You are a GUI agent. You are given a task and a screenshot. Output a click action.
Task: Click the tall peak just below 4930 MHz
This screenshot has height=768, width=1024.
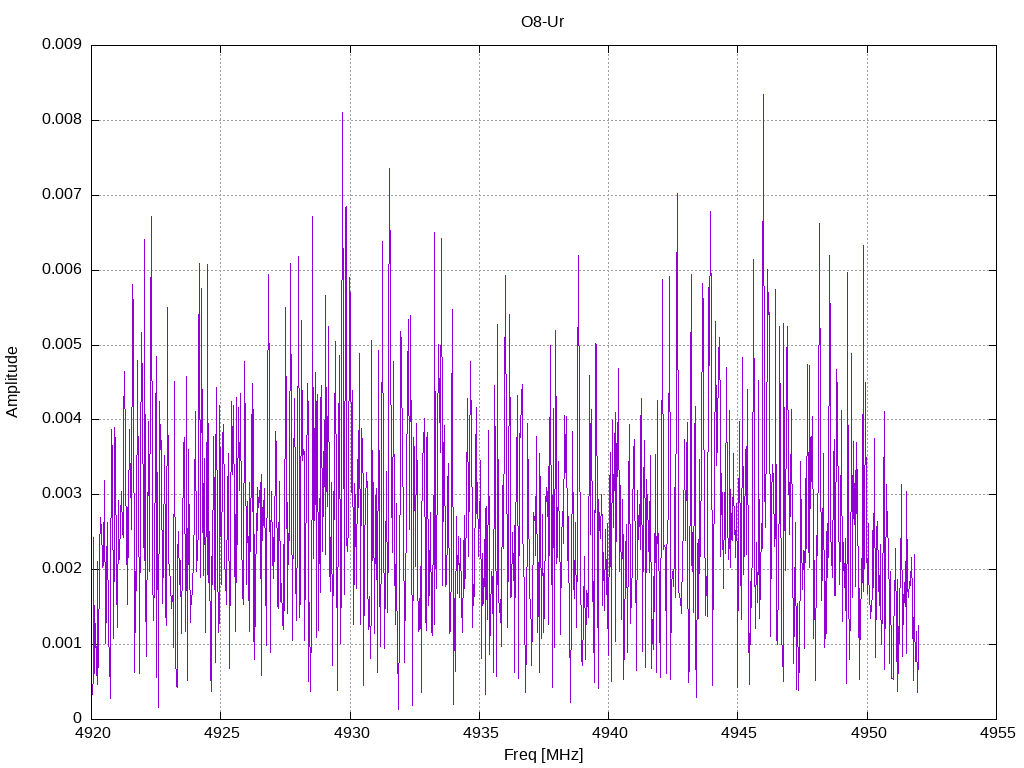click(x=342, y=114)
